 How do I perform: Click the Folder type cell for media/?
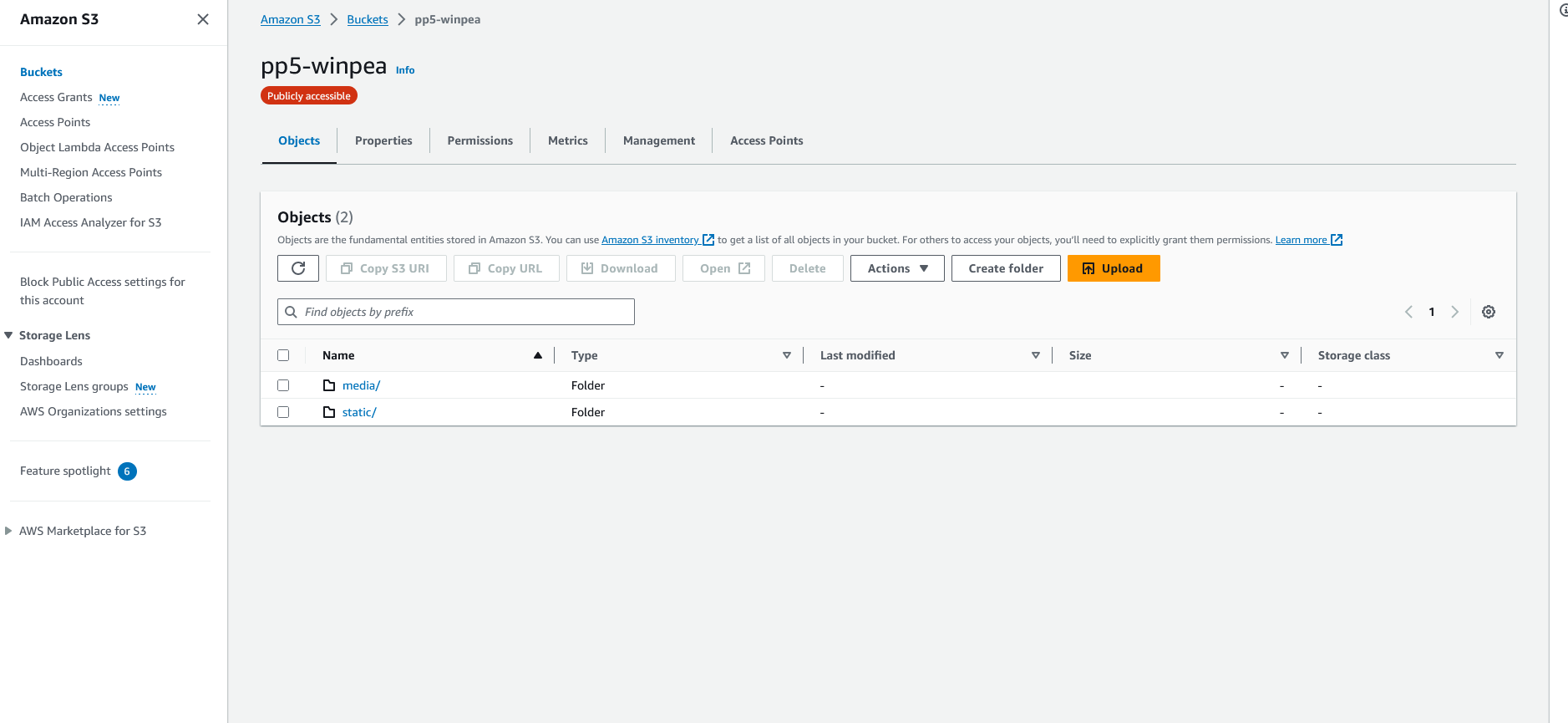coord(588,385)
